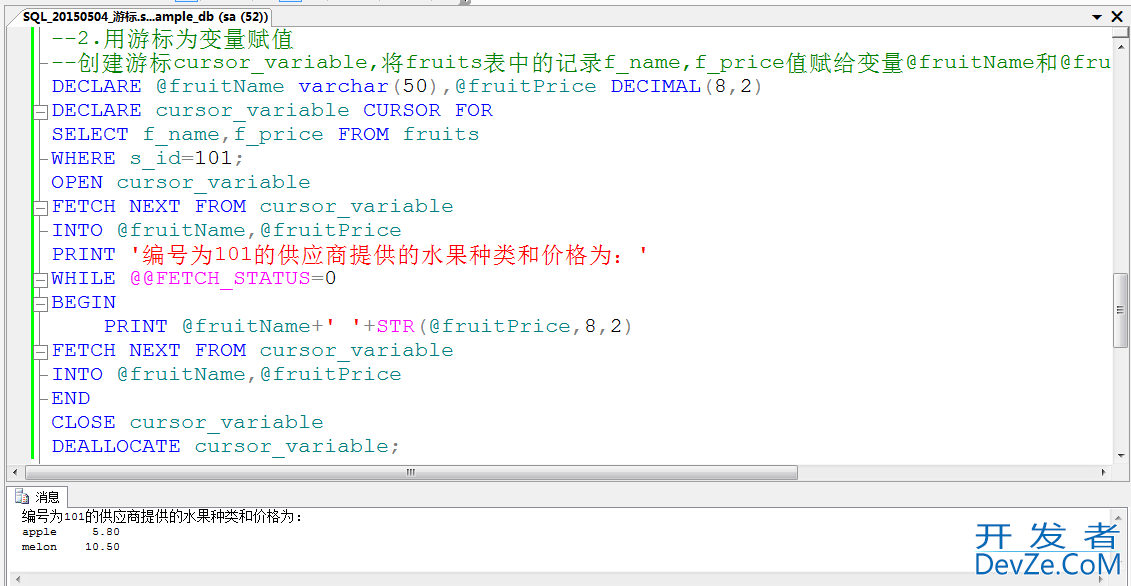Click the 消息 tab page icon
Viewport: 1131px width, 586px height.
(x=22, y=497)
